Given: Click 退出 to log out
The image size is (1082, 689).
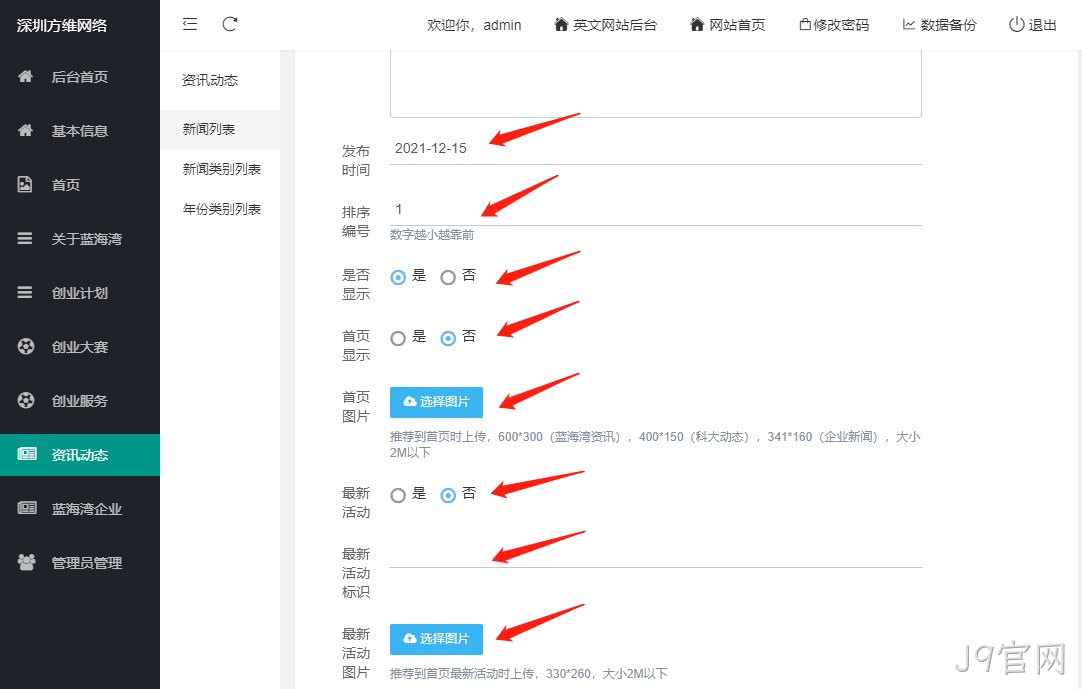Looking at the screenshot, I should 1033,25.
